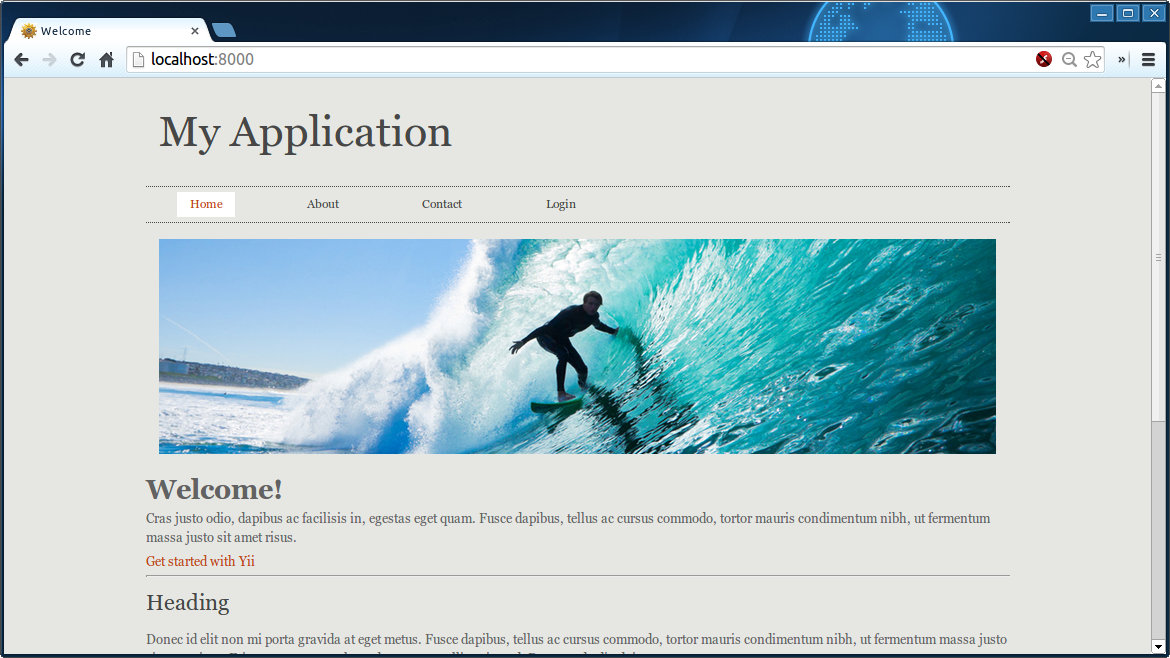Image resolution: width=1170 pixels, height=658 pixels.
Task: Open the Contact page
Action: (x=441, y=204)
